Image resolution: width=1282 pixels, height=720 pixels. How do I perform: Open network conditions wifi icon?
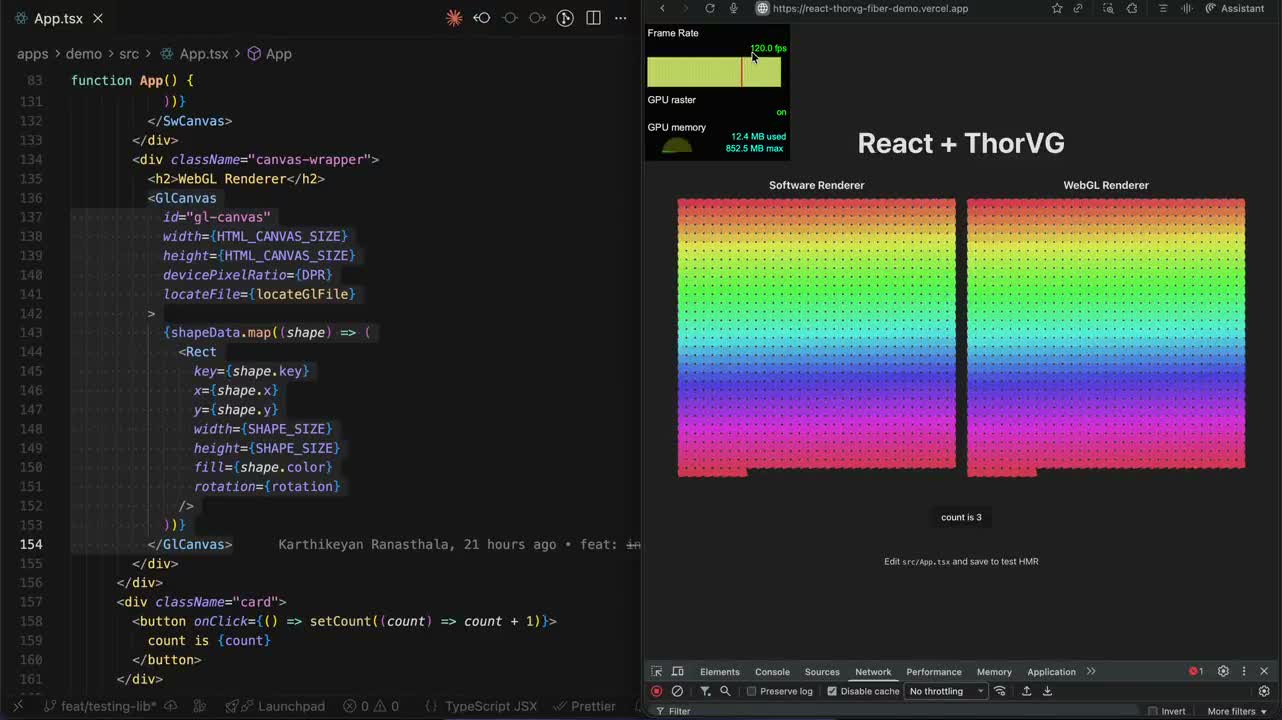click(x=1000, y=691)
